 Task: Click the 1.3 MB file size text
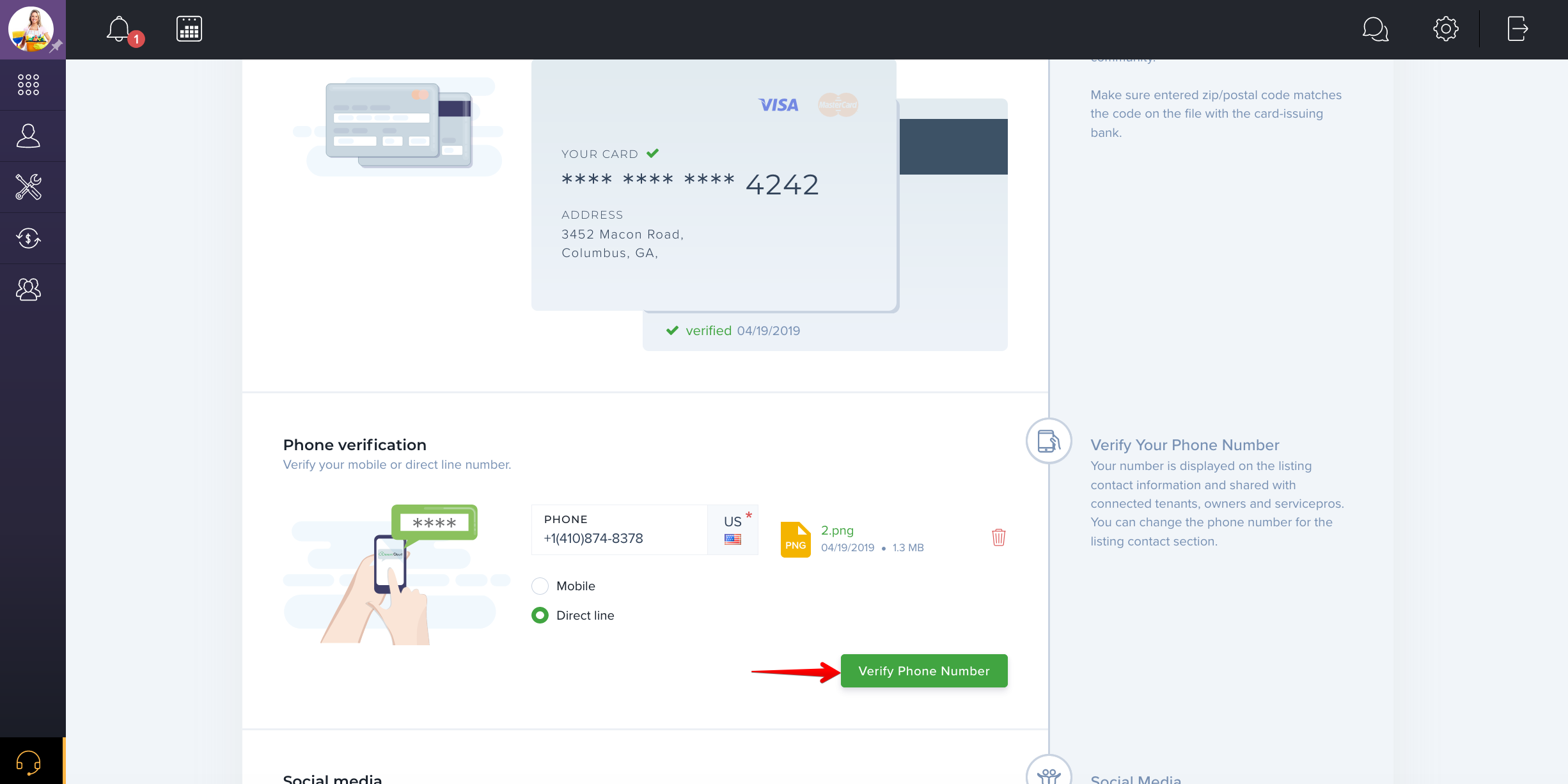908,547
